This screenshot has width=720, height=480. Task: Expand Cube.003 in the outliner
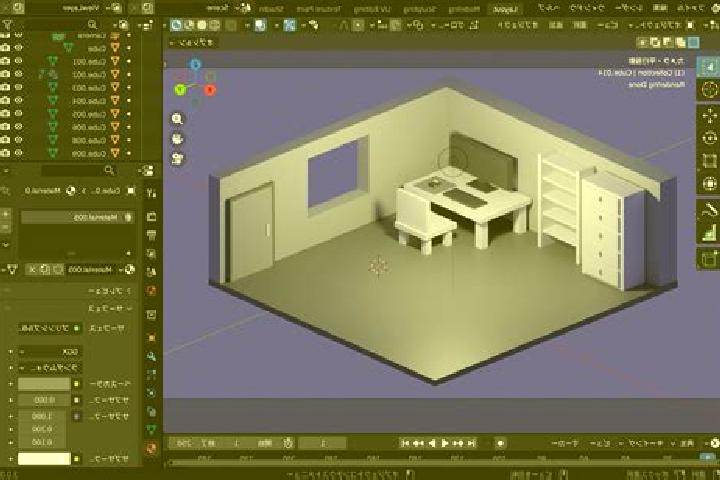click(x=129, y=87)
